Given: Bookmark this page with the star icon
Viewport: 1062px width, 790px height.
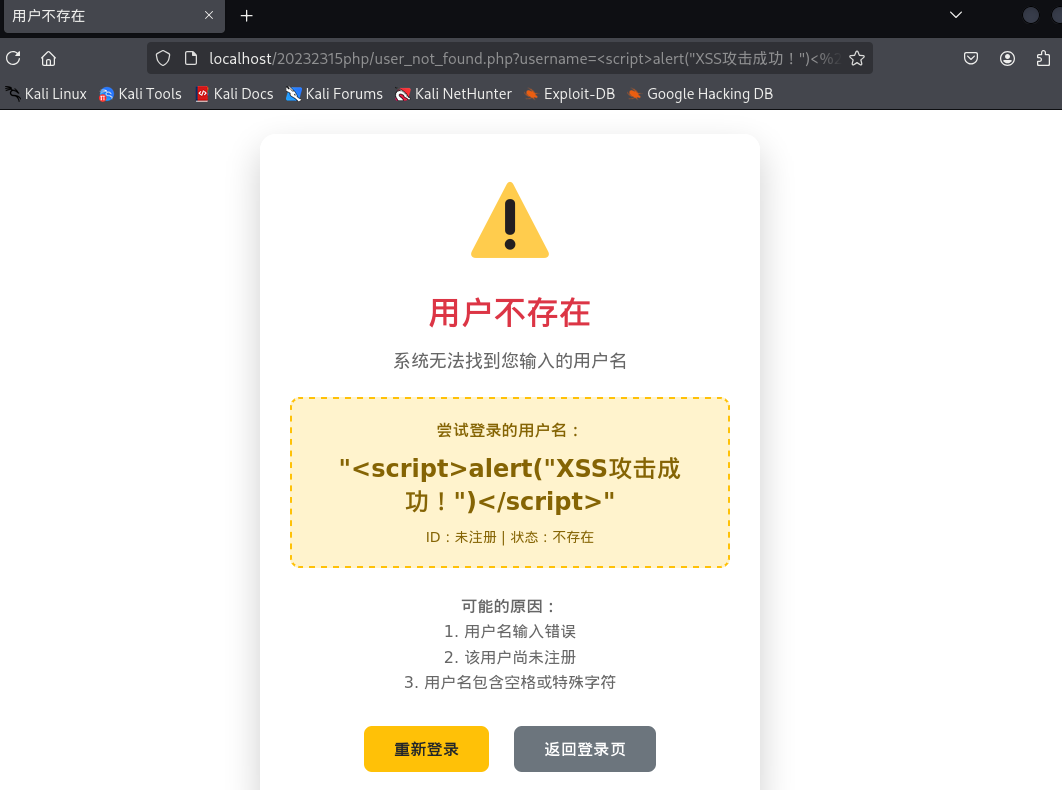Looking at the screenshot, I should (x=857, y=58).
